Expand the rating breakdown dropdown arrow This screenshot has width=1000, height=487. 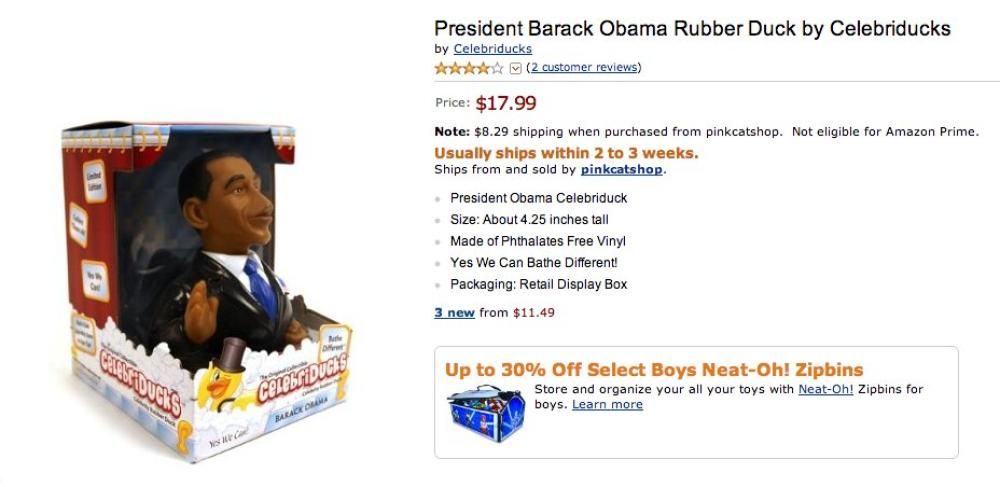coord(516,68)
